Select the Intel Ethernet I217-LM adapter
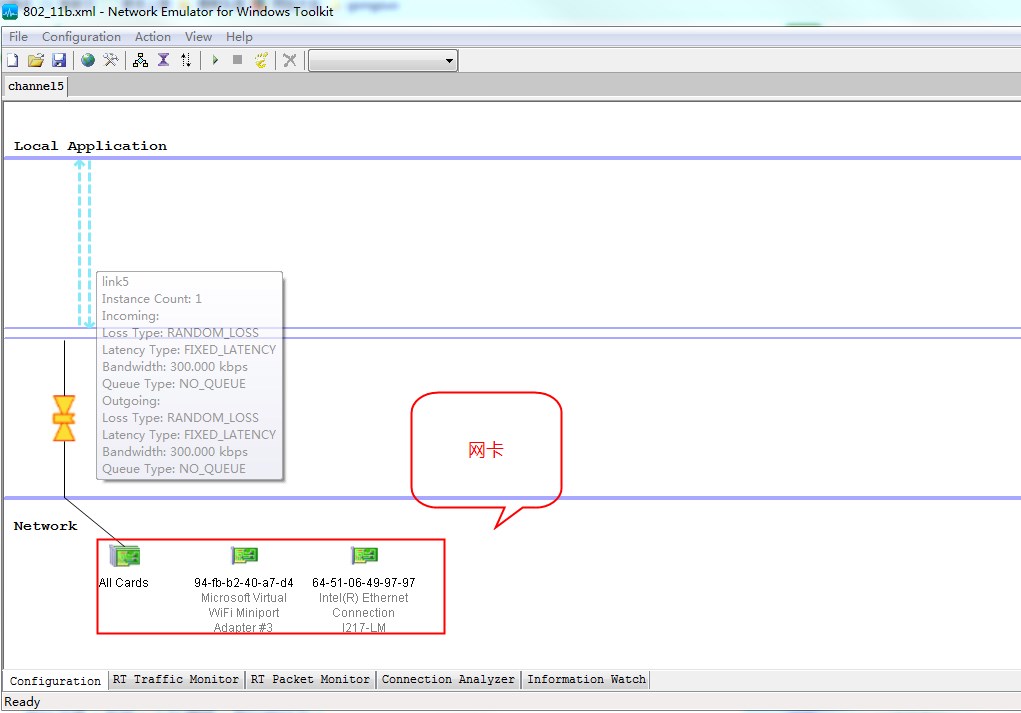 (364, 555)
